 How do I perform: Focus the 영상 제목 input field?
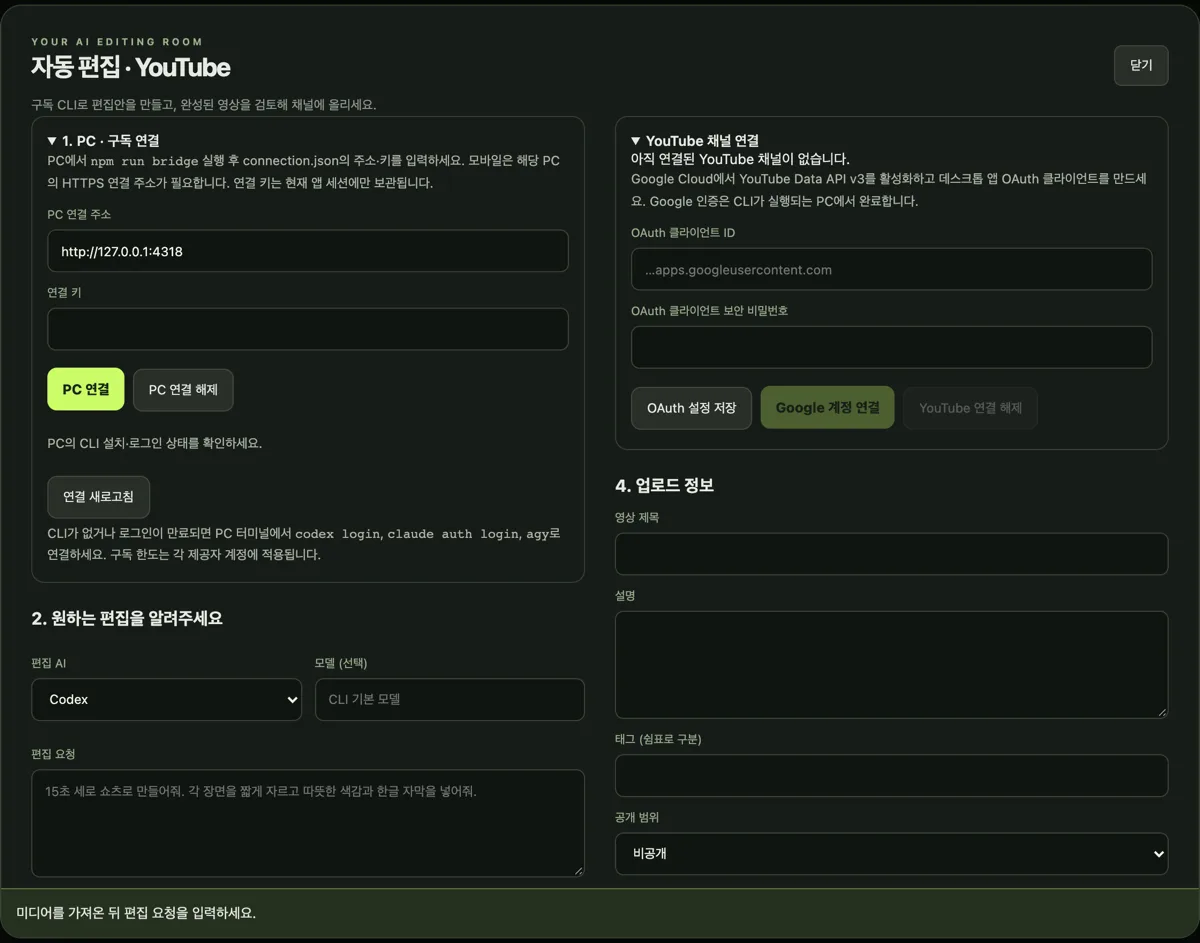pos(891,554)
